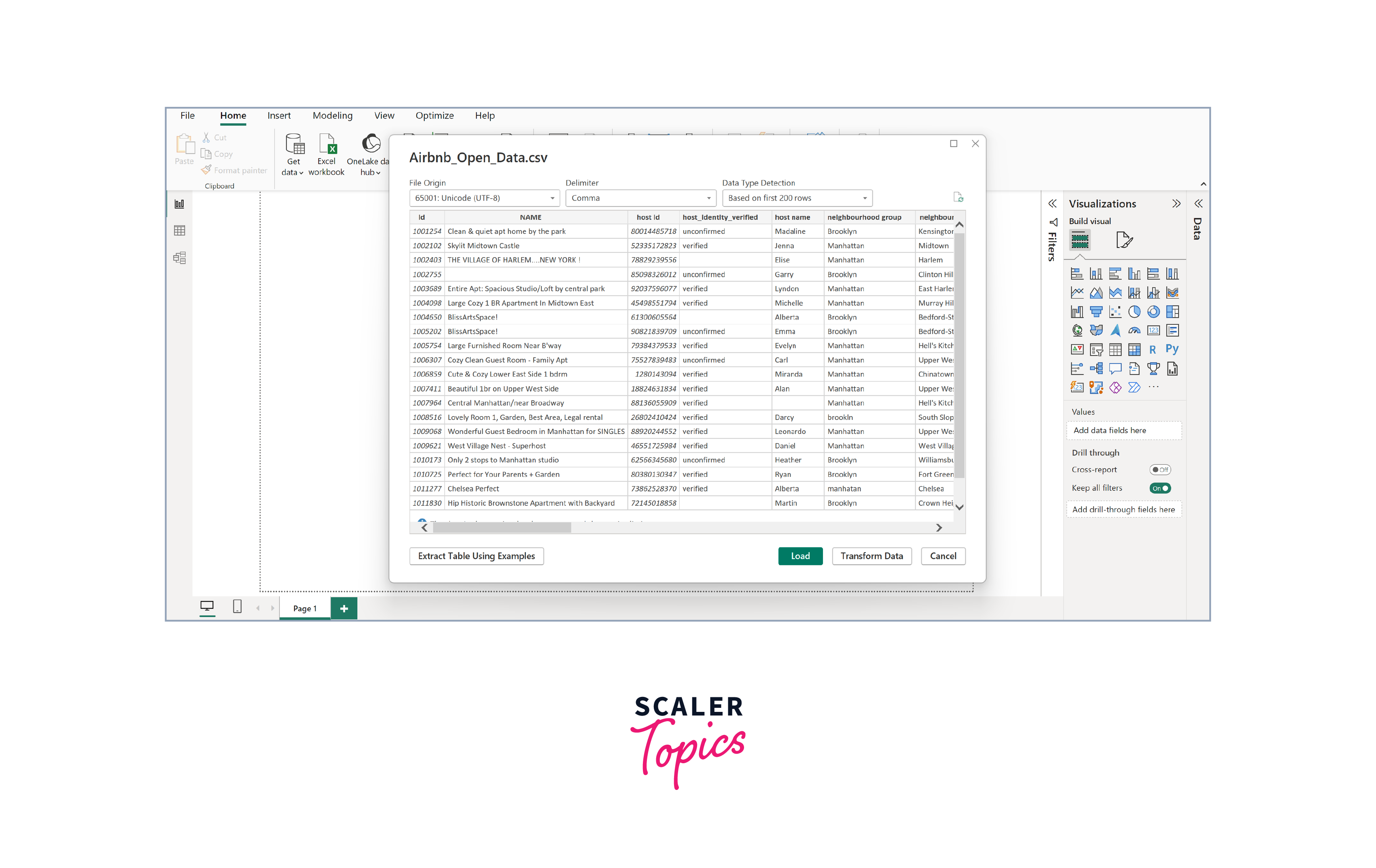
Task: Open Data Type Detection dropdown
Action: click(x=797, y=198)
